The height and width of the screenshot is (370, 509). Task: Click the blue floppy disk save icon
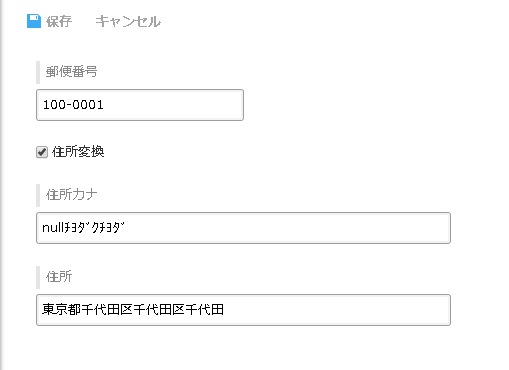pyautogui.click(x=34, y=21)
